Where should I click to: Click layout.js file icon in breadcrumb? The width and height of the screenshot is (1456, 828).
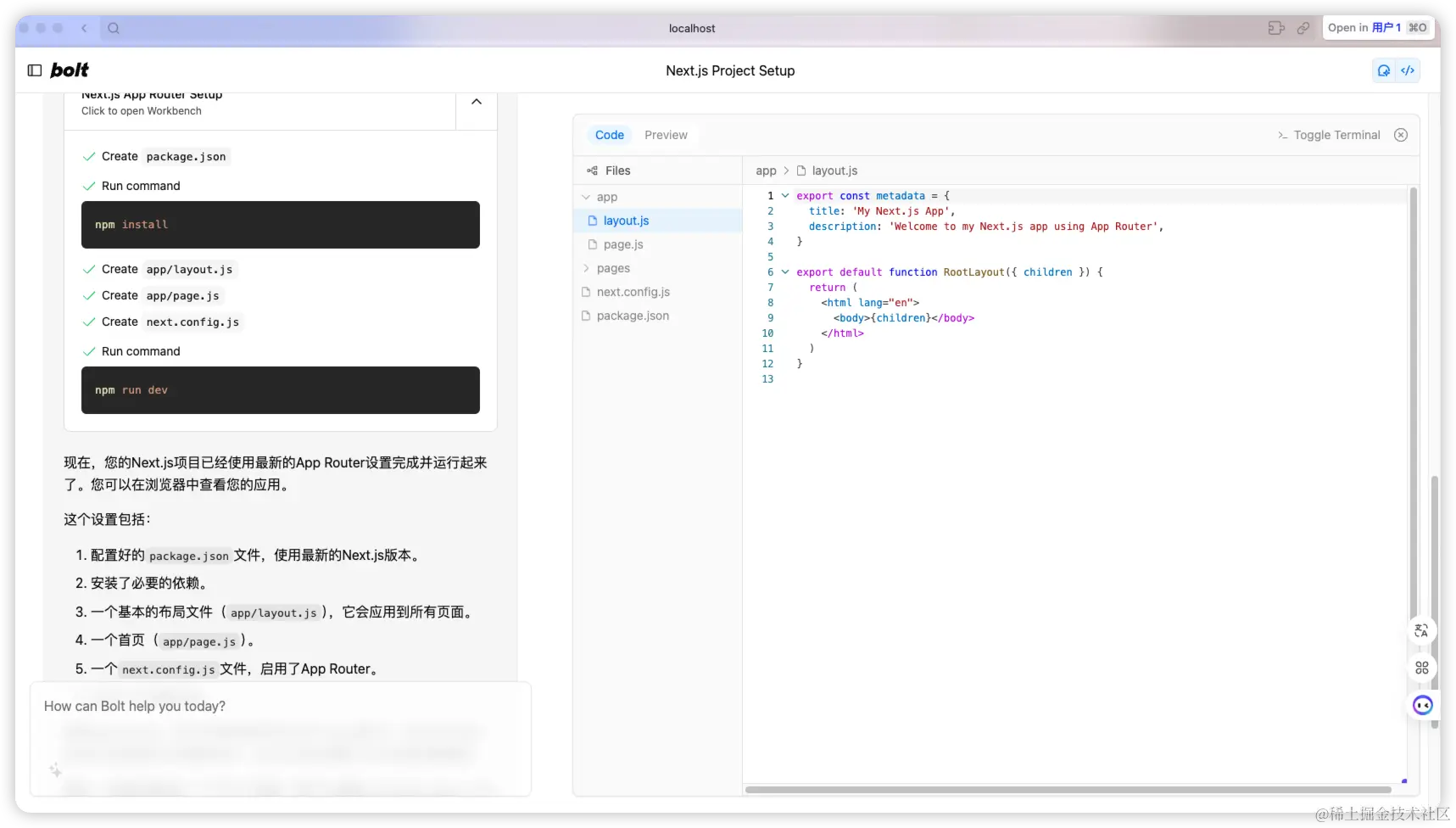tap(801, 171)
